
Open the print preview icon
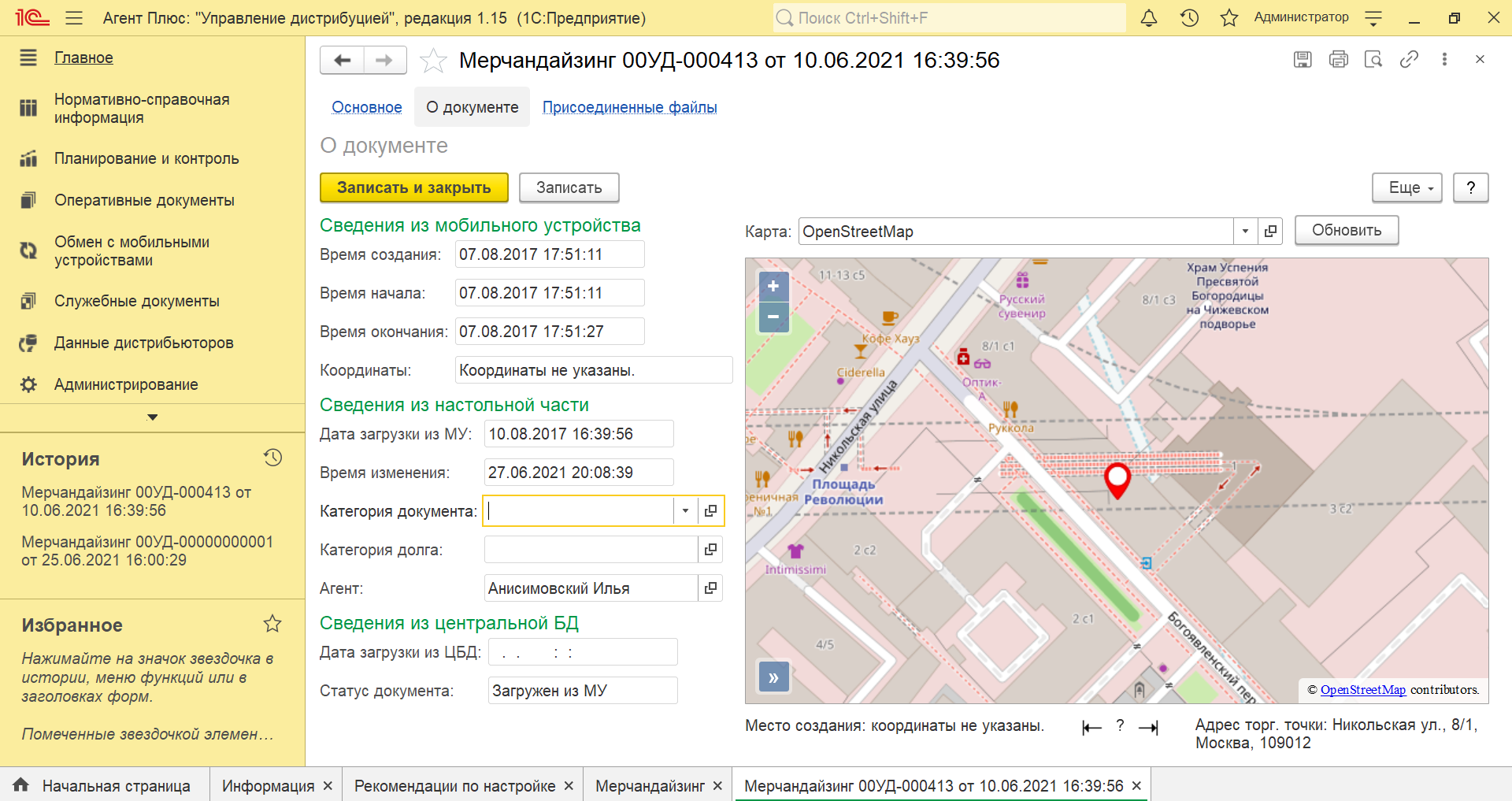coord(1373,59)
